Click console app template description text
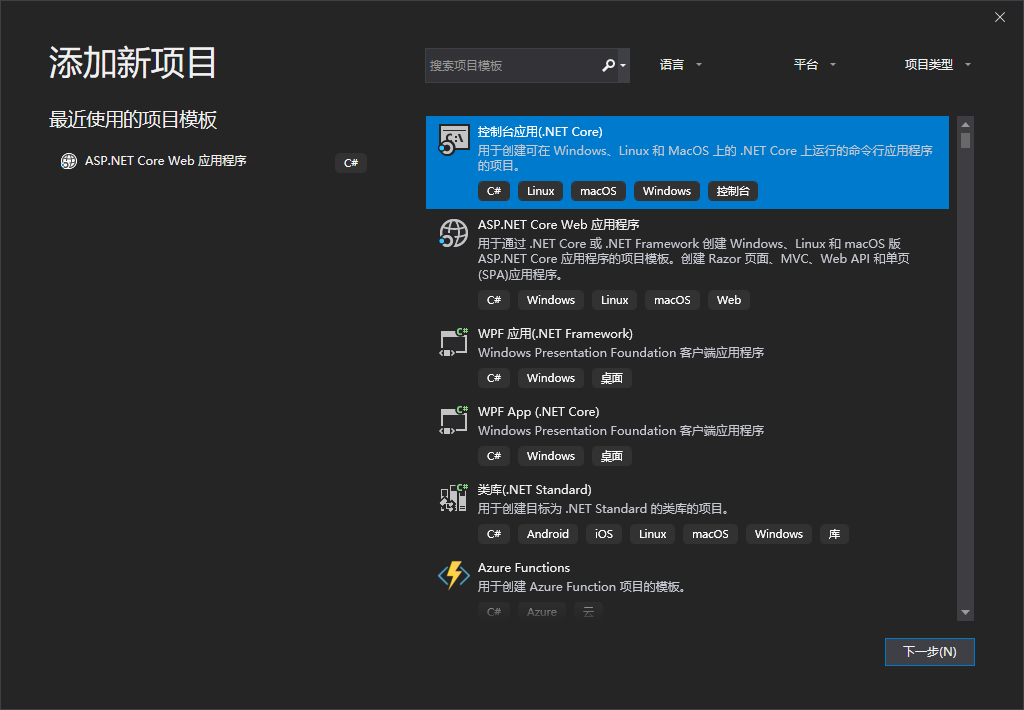This screenshot has height=710, width=1024. tap(705, 158)
